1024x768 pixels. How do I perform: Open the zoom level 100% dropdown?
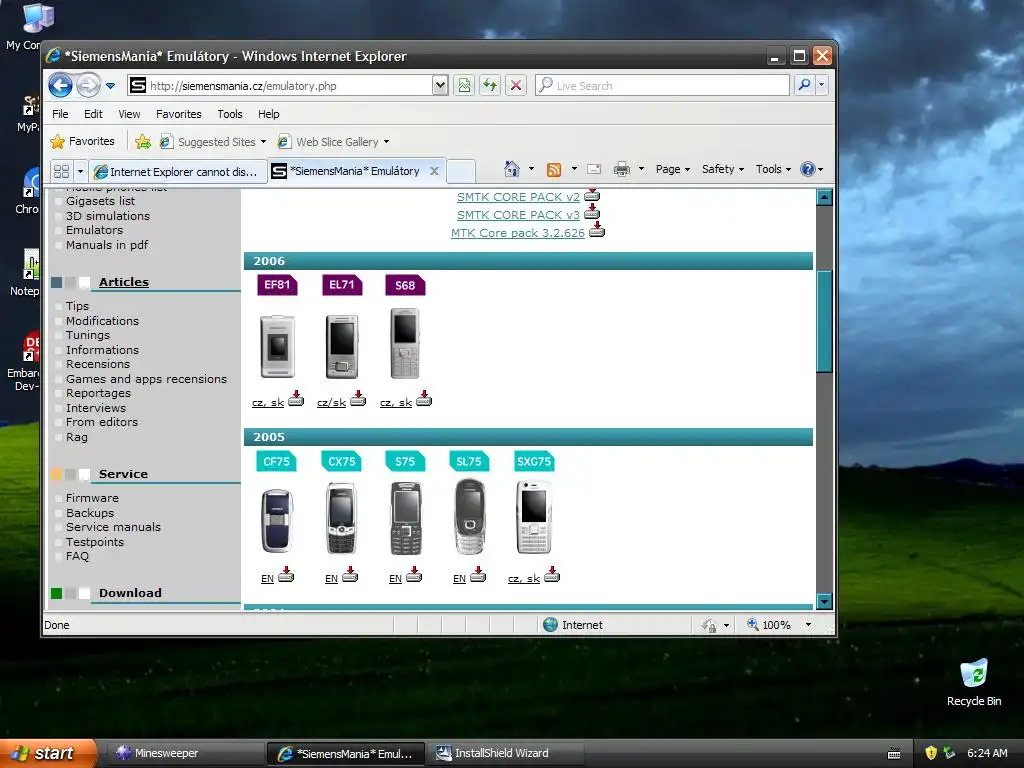coord(808,625)
